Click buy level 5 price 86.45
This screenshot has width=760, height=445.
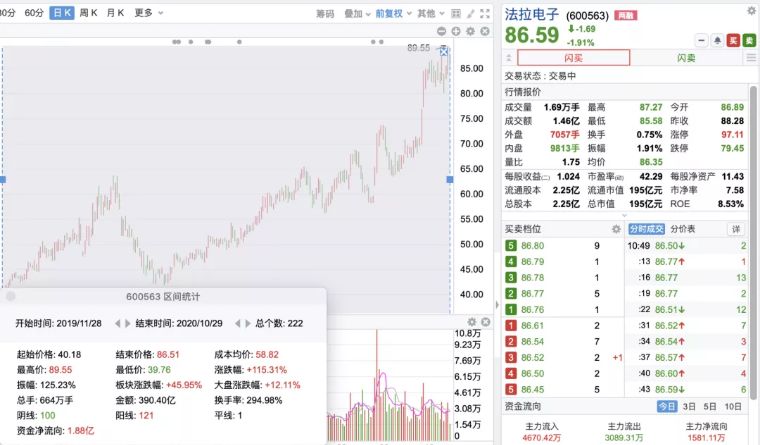point(532,390)
